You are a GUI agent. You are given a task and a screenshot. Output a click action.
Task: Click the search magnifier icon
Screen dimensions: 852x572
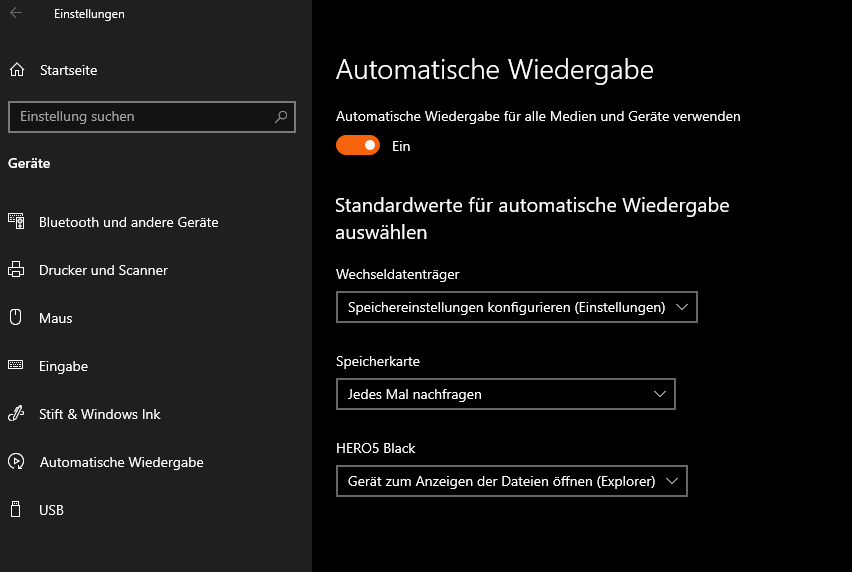tap(282, 116)
